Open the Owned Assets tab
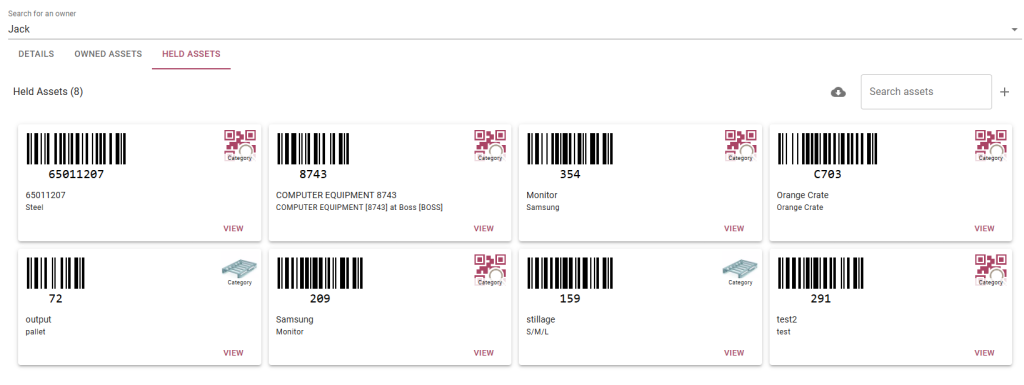This screenshot has width=1024, height=385. pos(108,54)
